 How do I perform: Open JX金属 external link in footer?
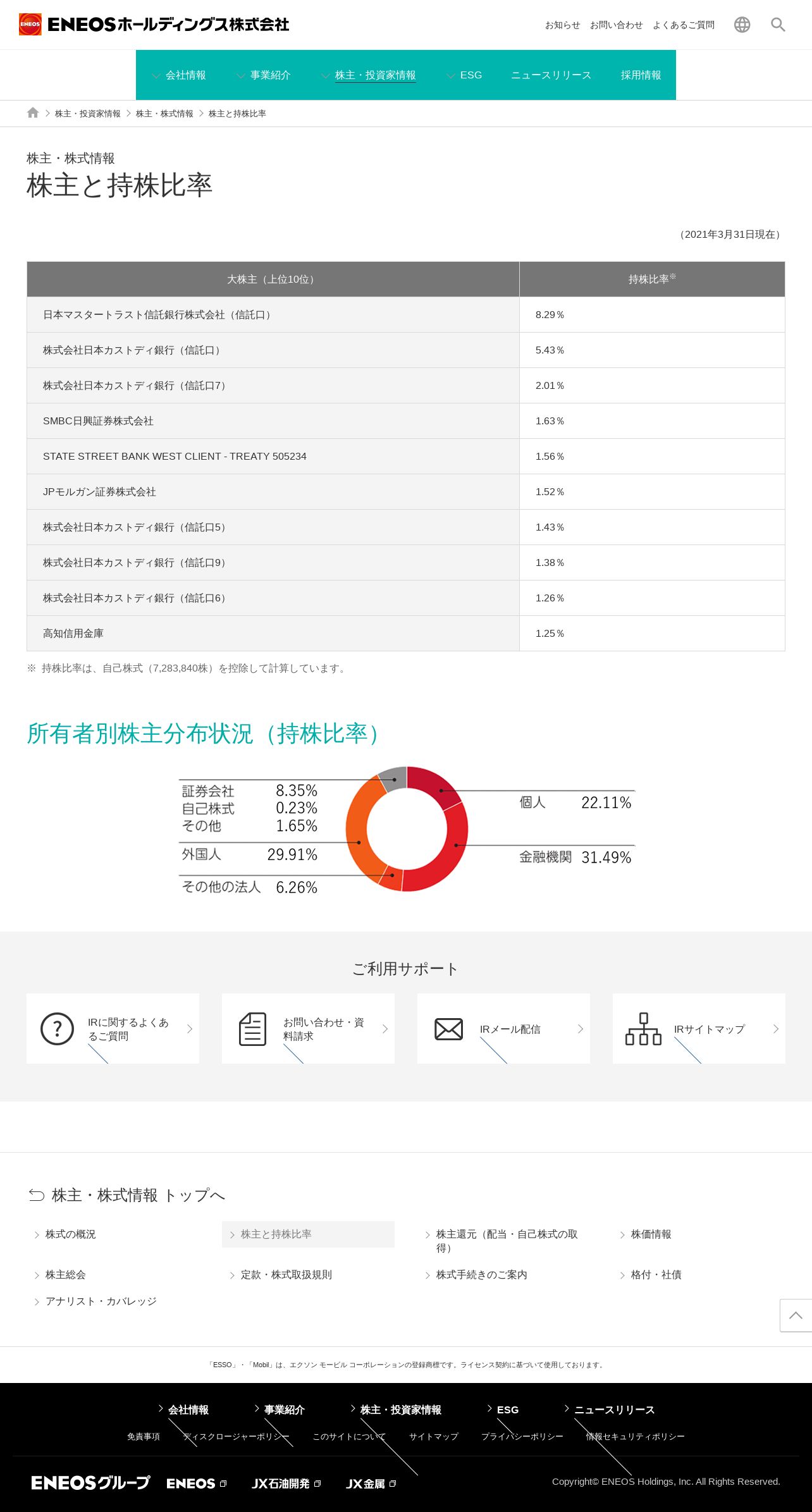pyautogui.click(x=371, y=1484)
